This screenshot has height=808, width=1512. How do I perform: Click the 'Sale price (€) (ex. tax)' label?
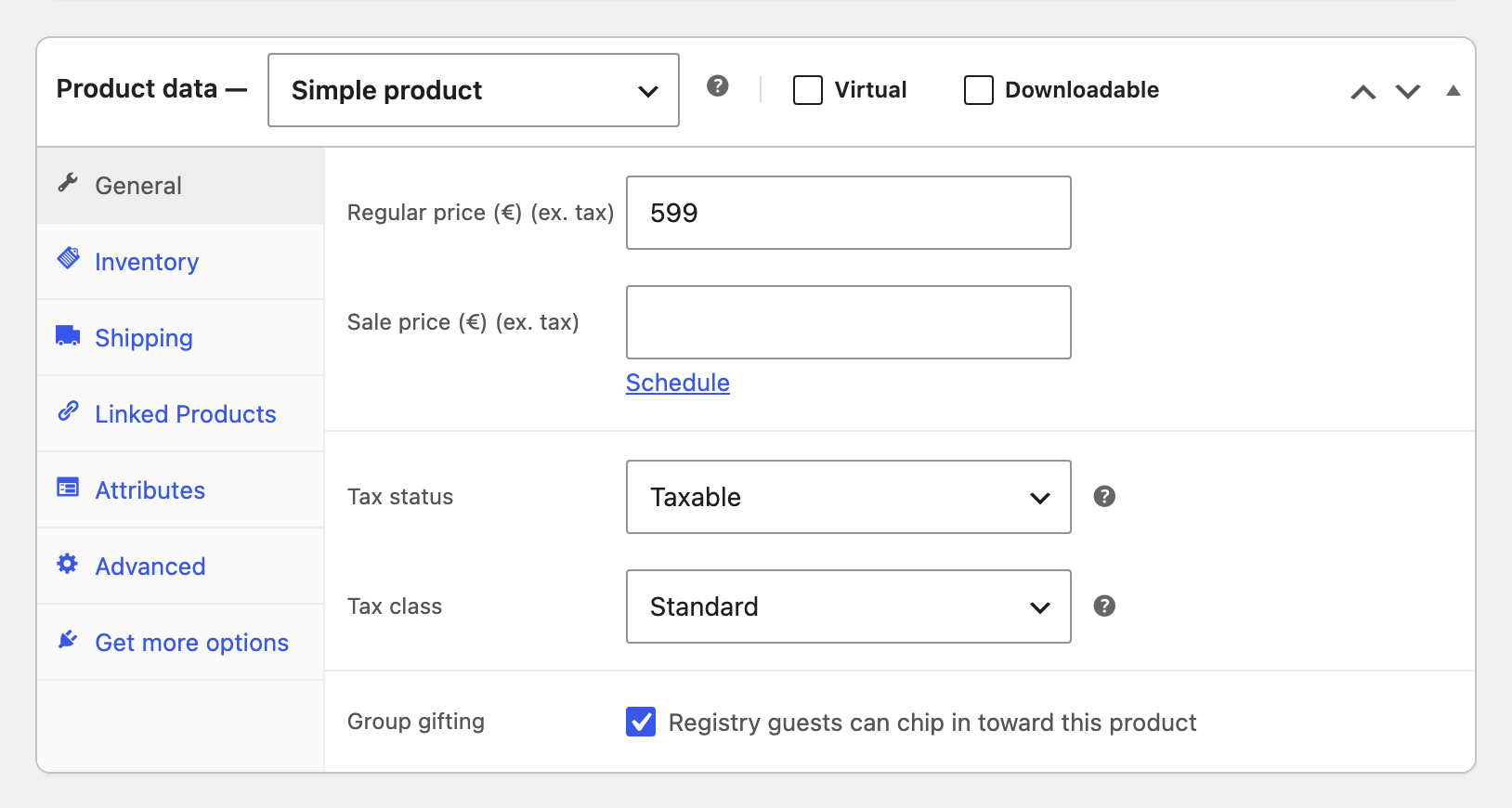point(463,322)
